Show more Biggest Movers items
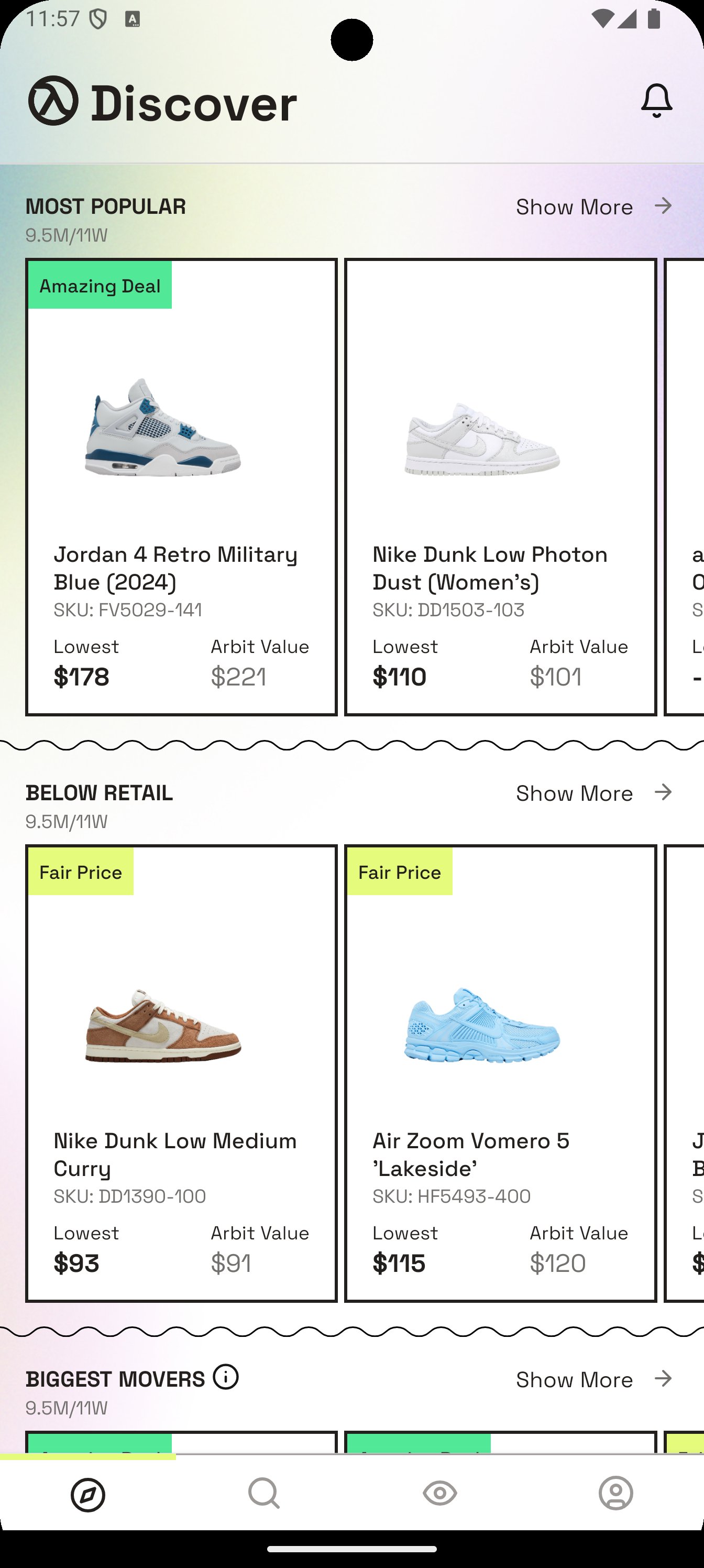Viewport: 704px width, 1568px height. click(x=575, y=1379)
